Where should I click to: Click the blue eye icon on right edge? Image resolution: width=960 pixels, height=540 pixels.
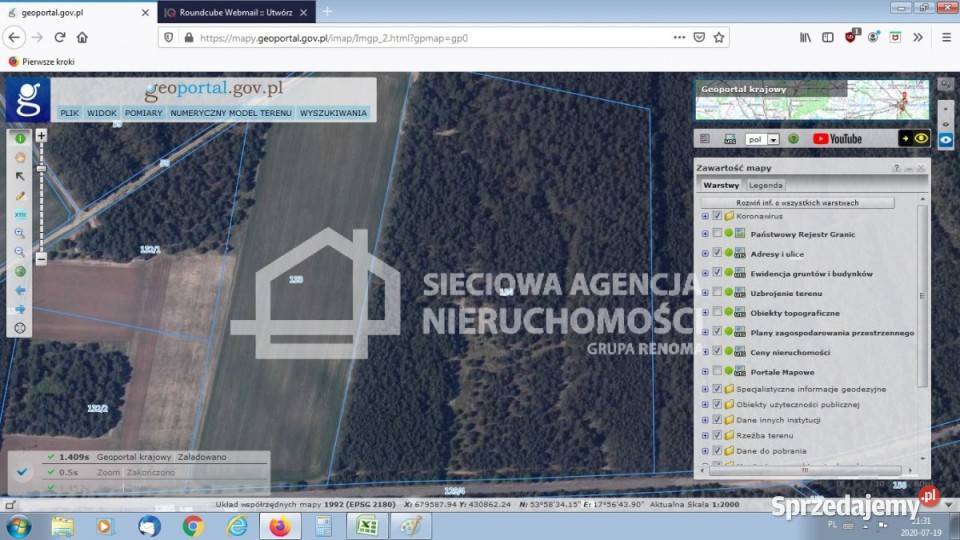[946, 140]
